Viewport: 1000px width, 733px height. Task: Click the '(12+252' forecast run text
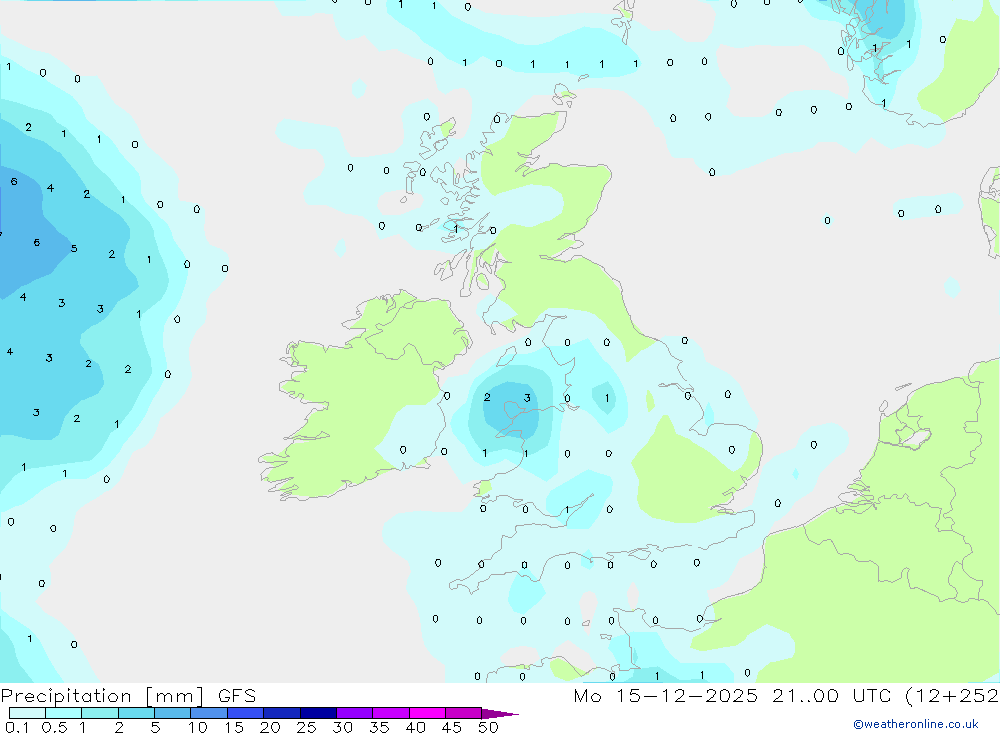(x=951, y=696)
